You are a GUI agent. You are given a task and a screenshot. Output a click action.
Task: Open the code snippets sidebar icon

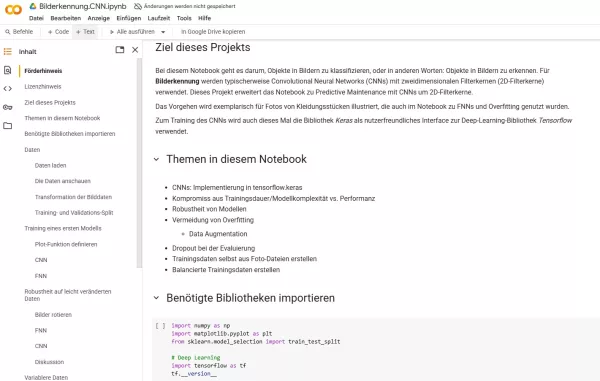pyautogui.click(x=8, y=88)
